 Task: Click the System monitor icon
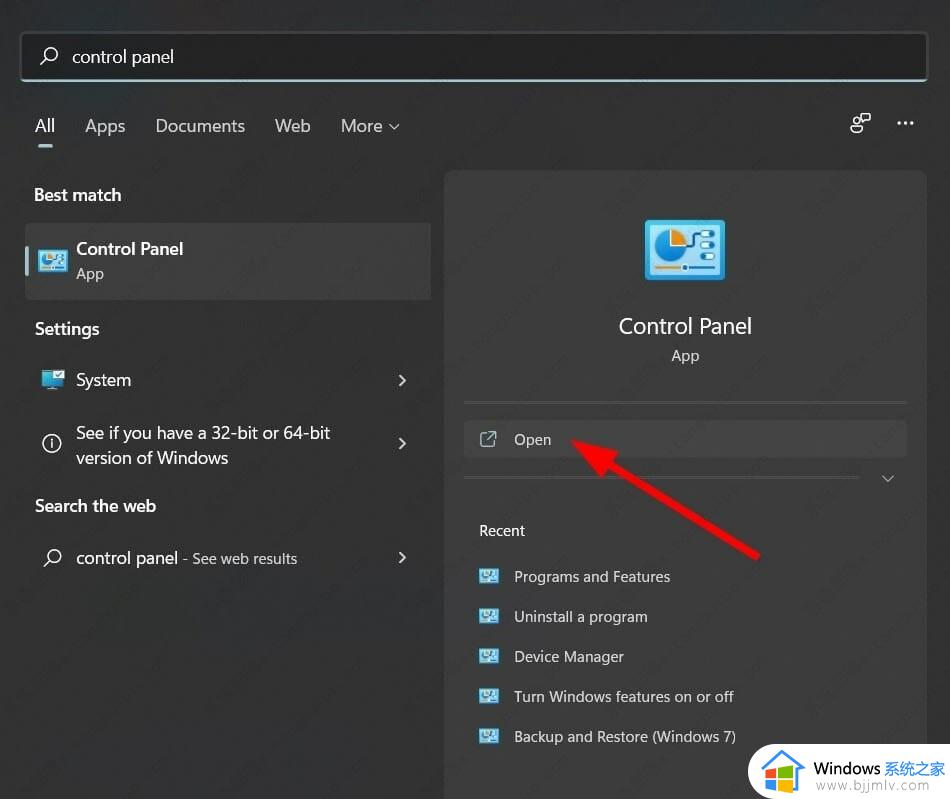click(53, 379)
